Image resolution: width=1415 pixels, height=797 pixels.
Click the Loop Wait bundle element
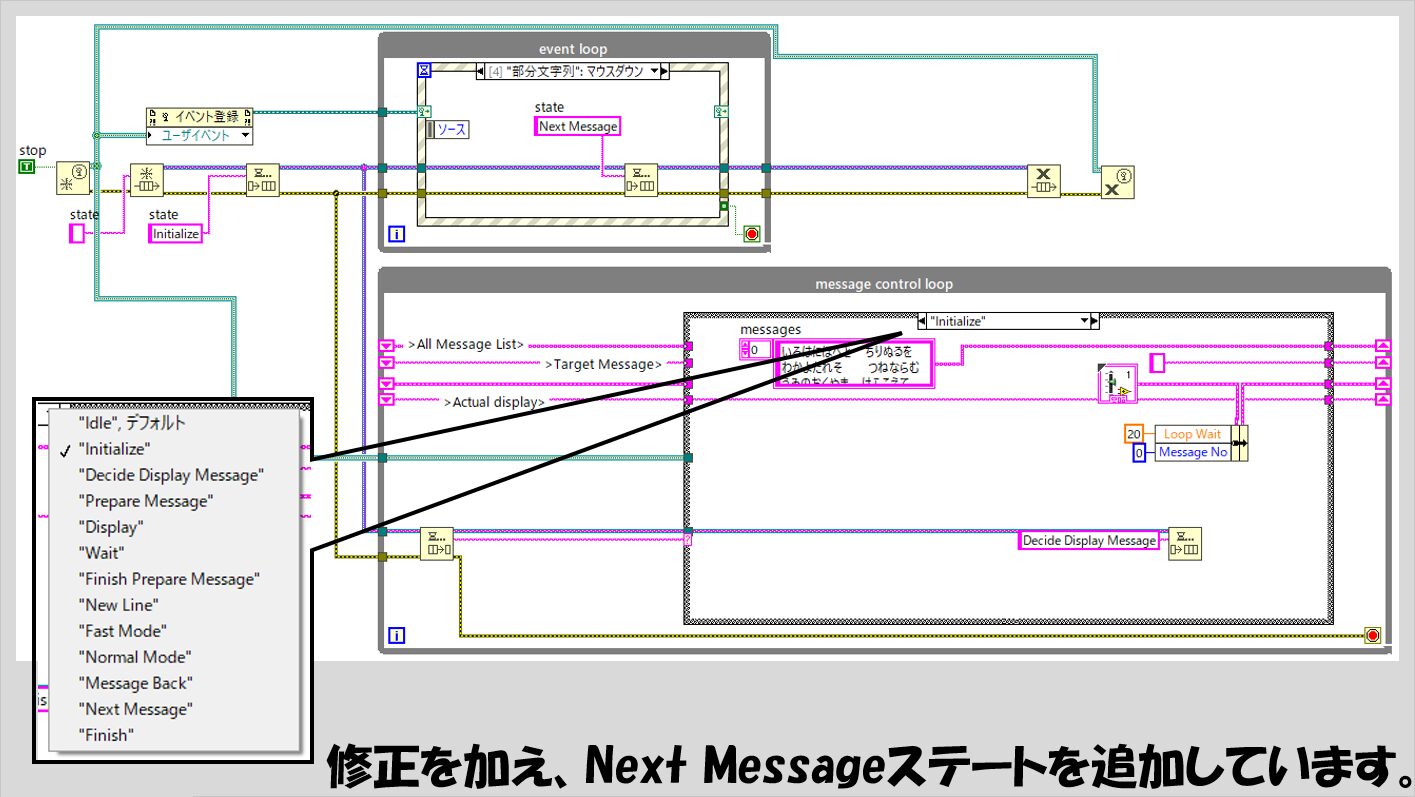(1192, 434)
